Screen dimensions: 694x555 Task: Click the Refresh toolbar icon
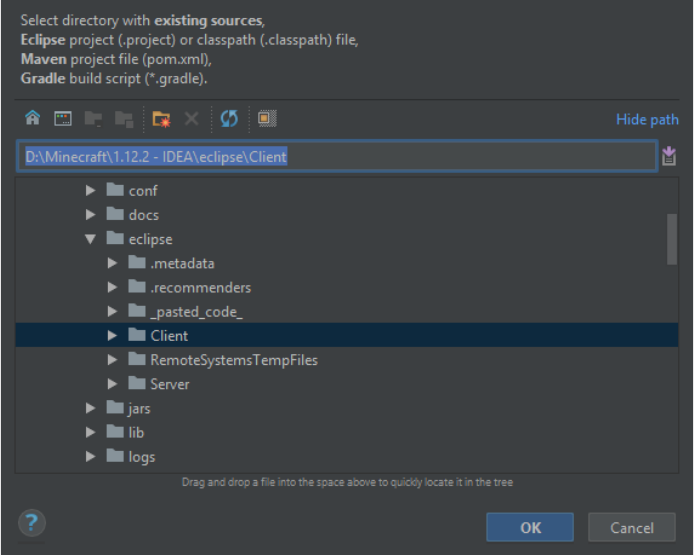click(229, 119)
